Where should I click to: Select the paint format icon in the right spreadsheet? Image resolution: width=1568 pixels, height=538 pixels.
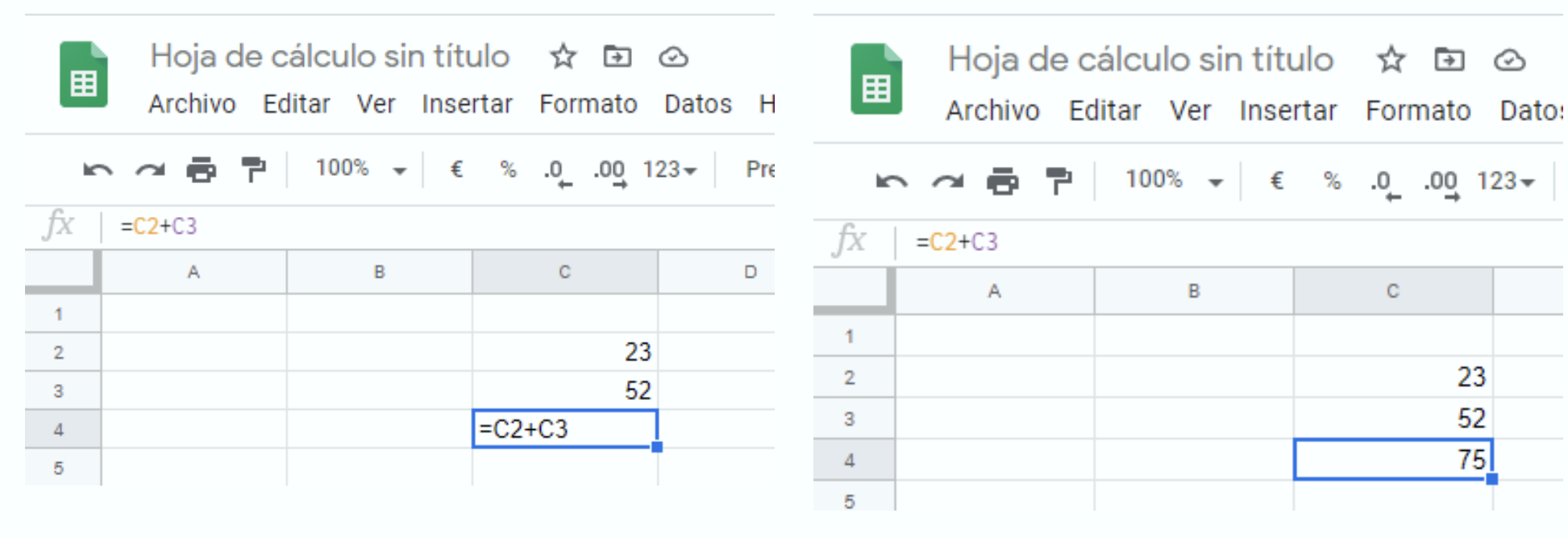pos(1058,181)
